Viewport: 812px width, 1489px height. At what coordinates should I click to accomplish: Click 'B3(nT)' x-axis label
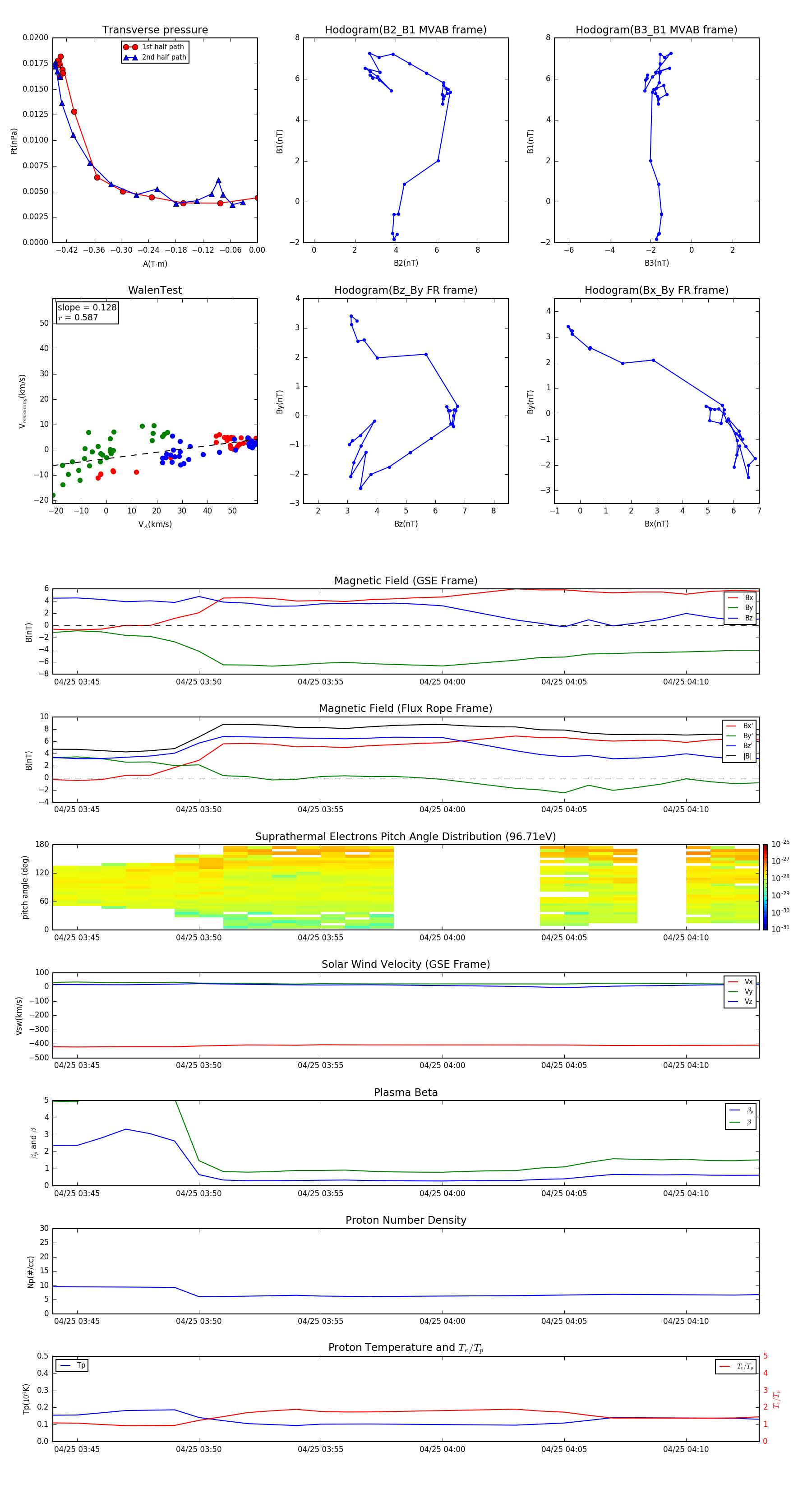click(x=656, y=263)
